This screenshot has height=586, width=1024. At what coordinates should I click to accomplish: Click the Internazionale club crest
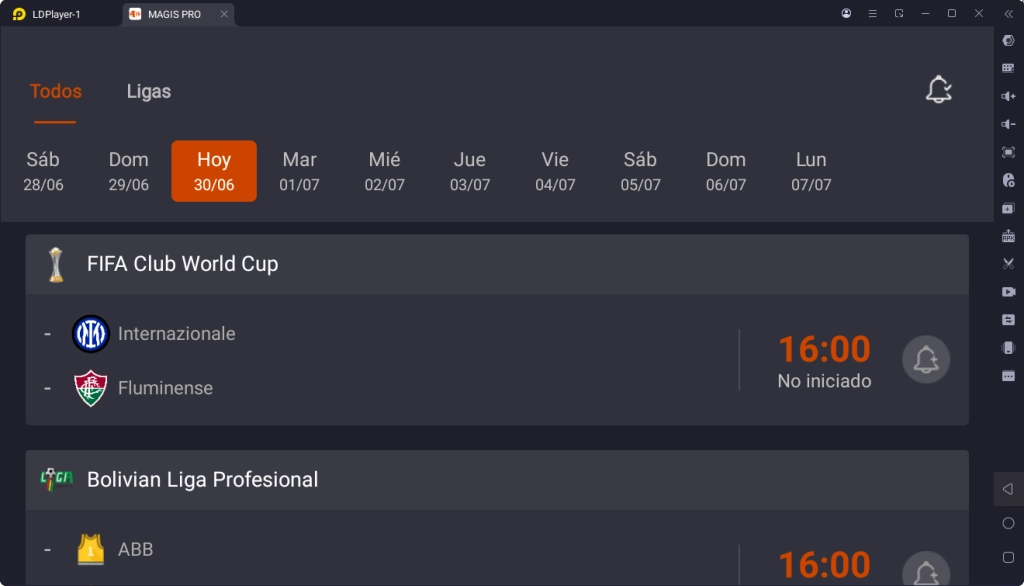click(x=91, y=334)
